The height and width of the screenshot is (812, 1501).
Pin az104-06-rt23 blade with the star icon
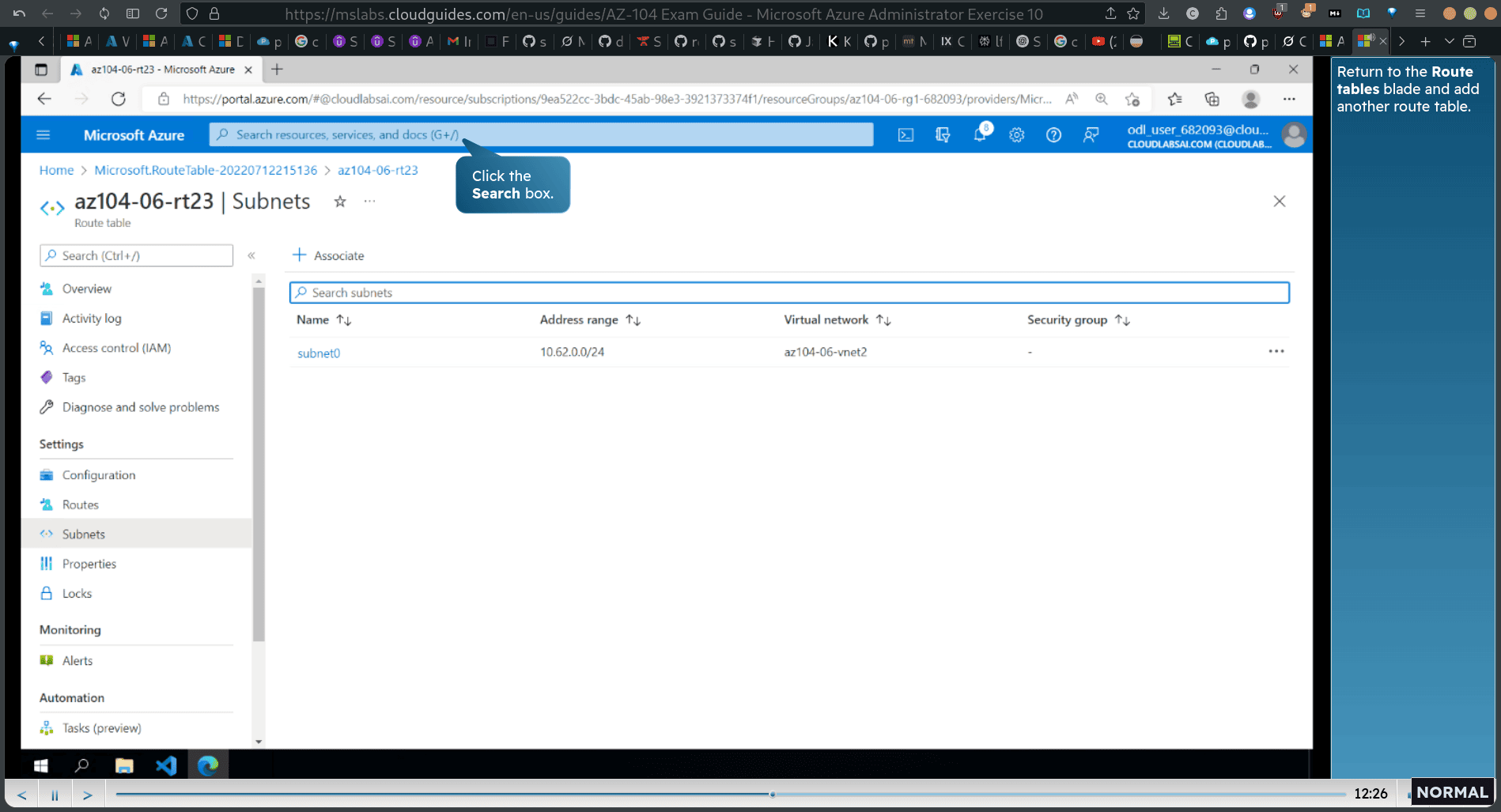click(340, 202)
